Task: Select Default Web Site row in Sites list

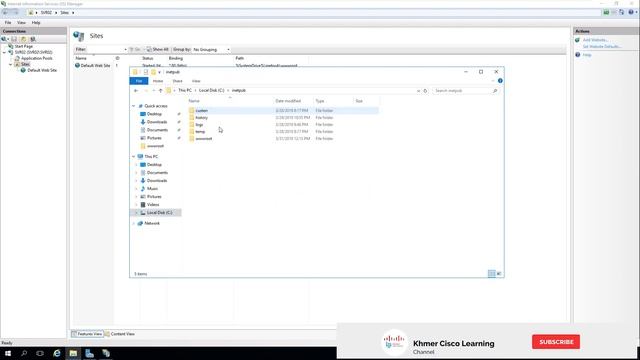Action: (x=95, y=65)
